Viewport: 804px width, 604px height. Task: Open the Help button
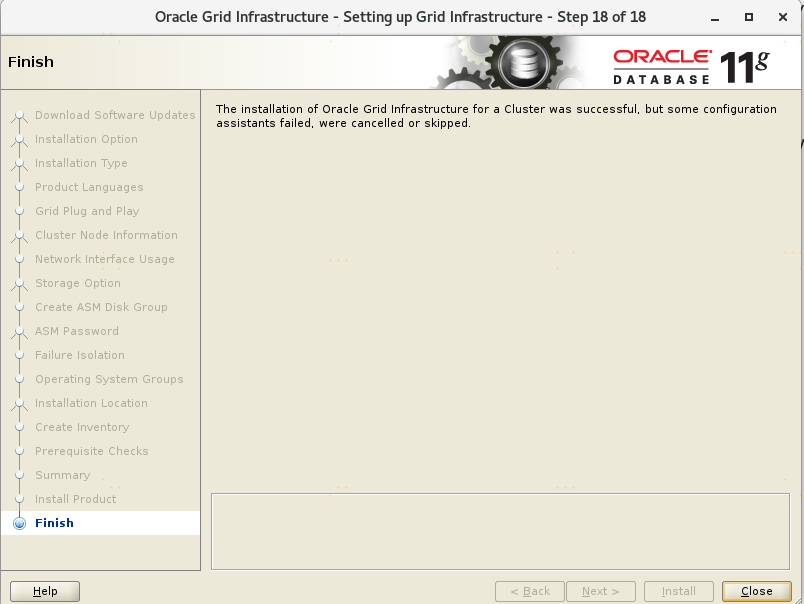[45, 591]
